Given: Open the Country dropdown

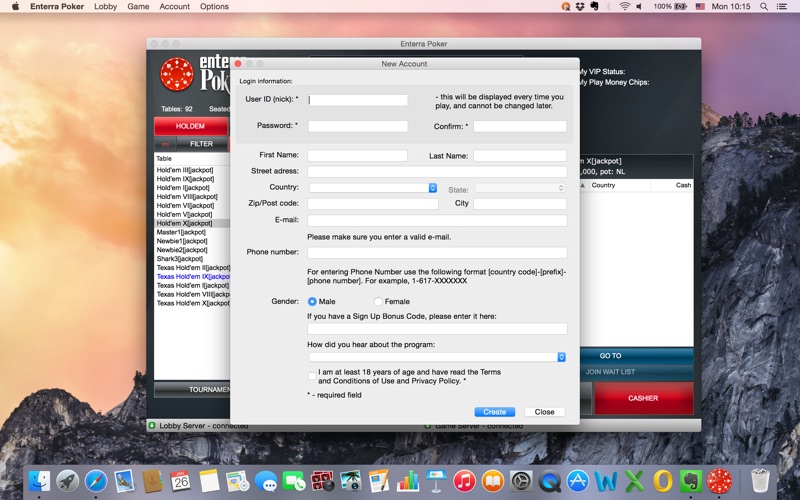Looking at the screenshot, I should click(373, 188).
